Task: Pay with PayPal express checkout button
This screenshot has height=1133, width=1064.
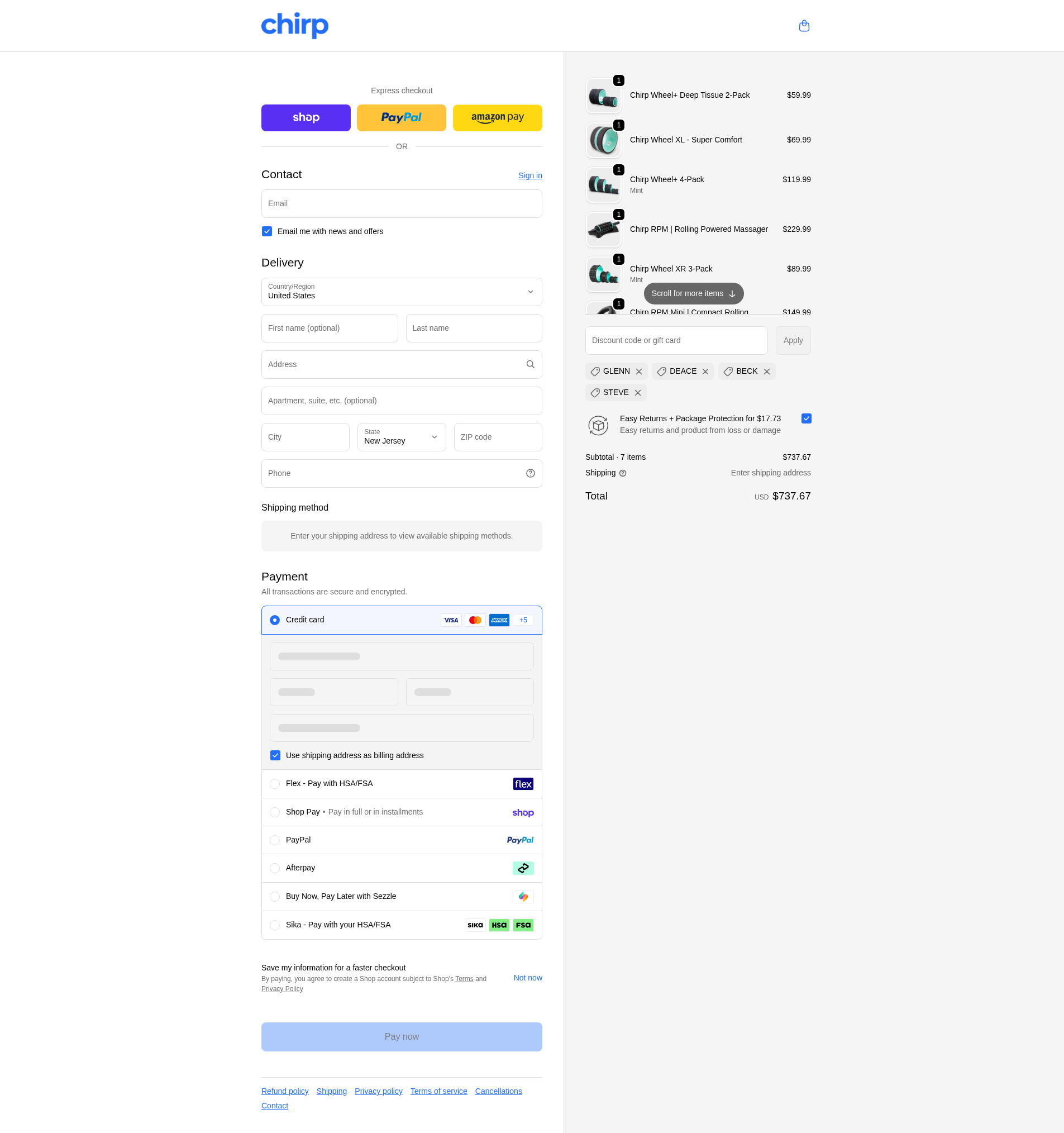Action: click(x=401, y=118)
